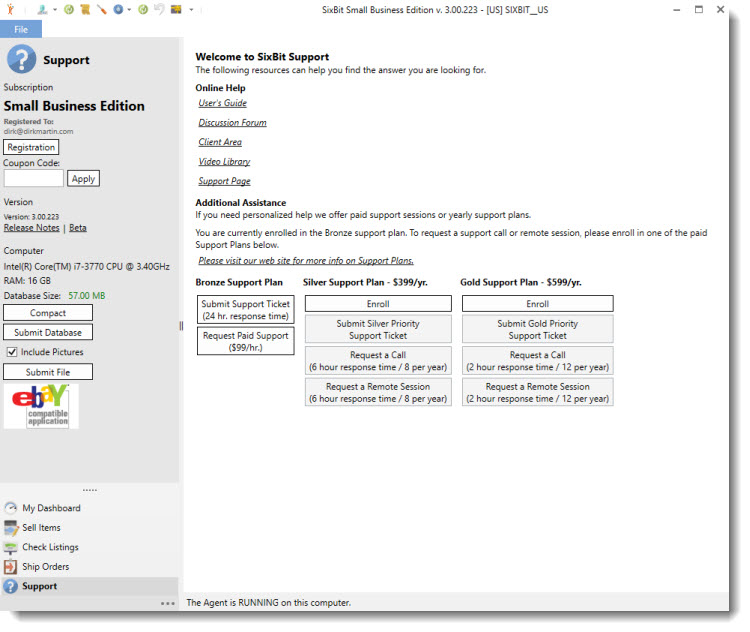750x632 pixels.
Task: Click the screwdriver tool icon in toolbar
Action: 101,9
